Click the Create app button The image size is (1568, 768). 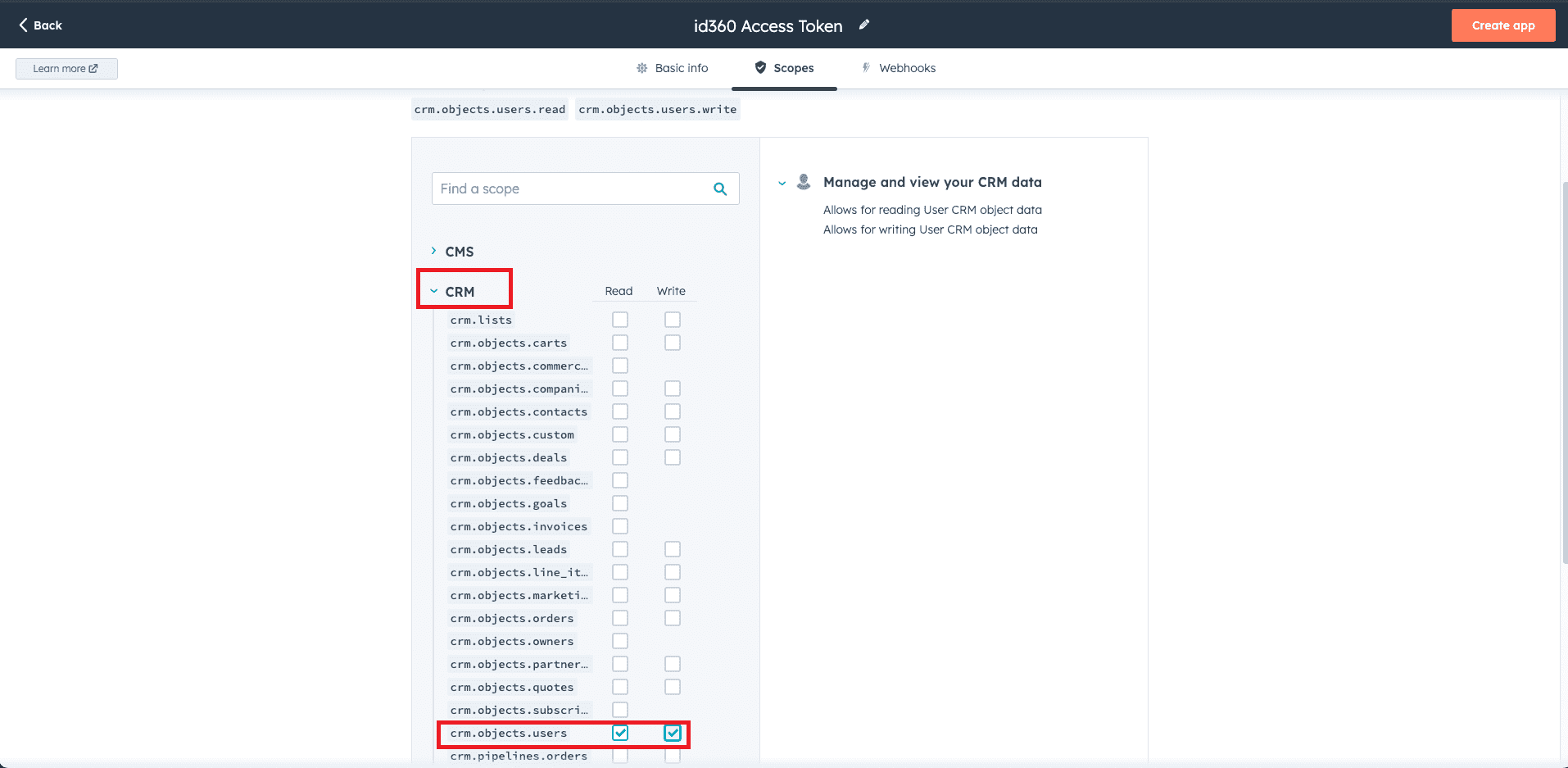[x=1503, y=25]
